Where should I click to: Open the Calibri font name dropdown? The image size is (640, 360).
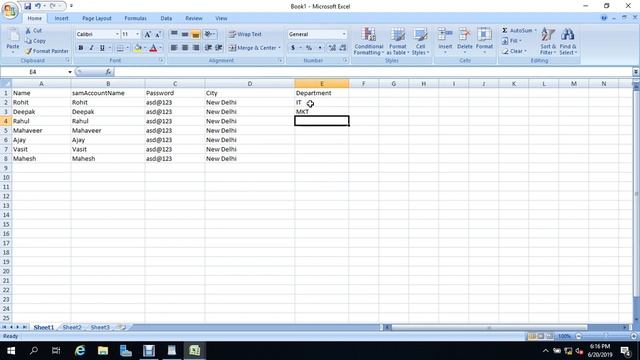(x=117, y=34)
